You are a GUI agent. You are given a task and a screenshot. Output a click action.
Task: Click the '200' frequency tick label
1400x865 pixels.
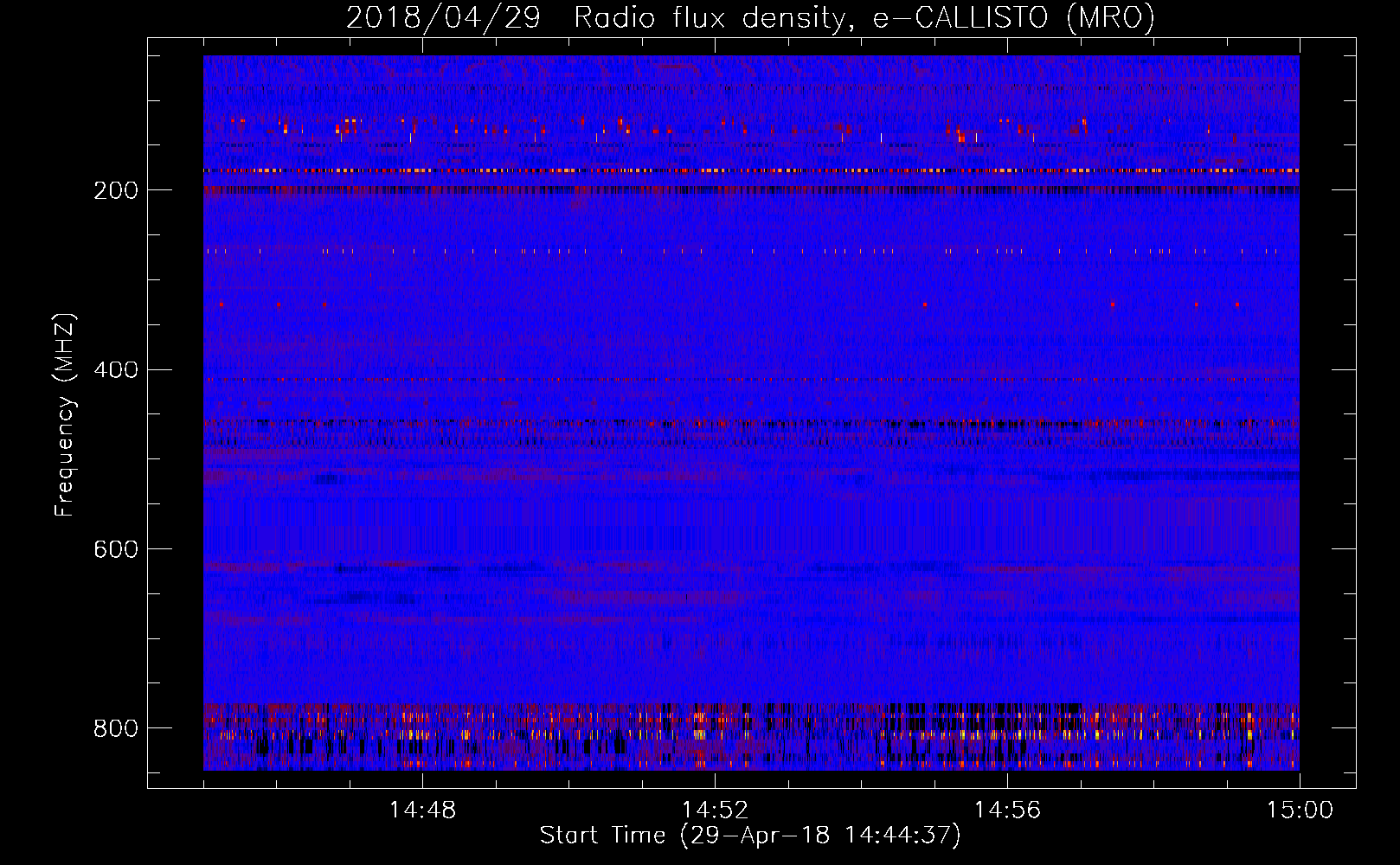[116, 190]
